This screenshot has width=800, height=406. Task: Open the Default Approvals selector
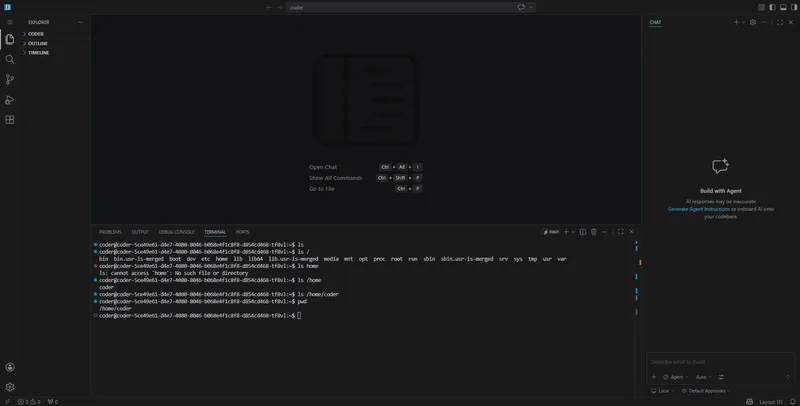click(x=706, y=391)
